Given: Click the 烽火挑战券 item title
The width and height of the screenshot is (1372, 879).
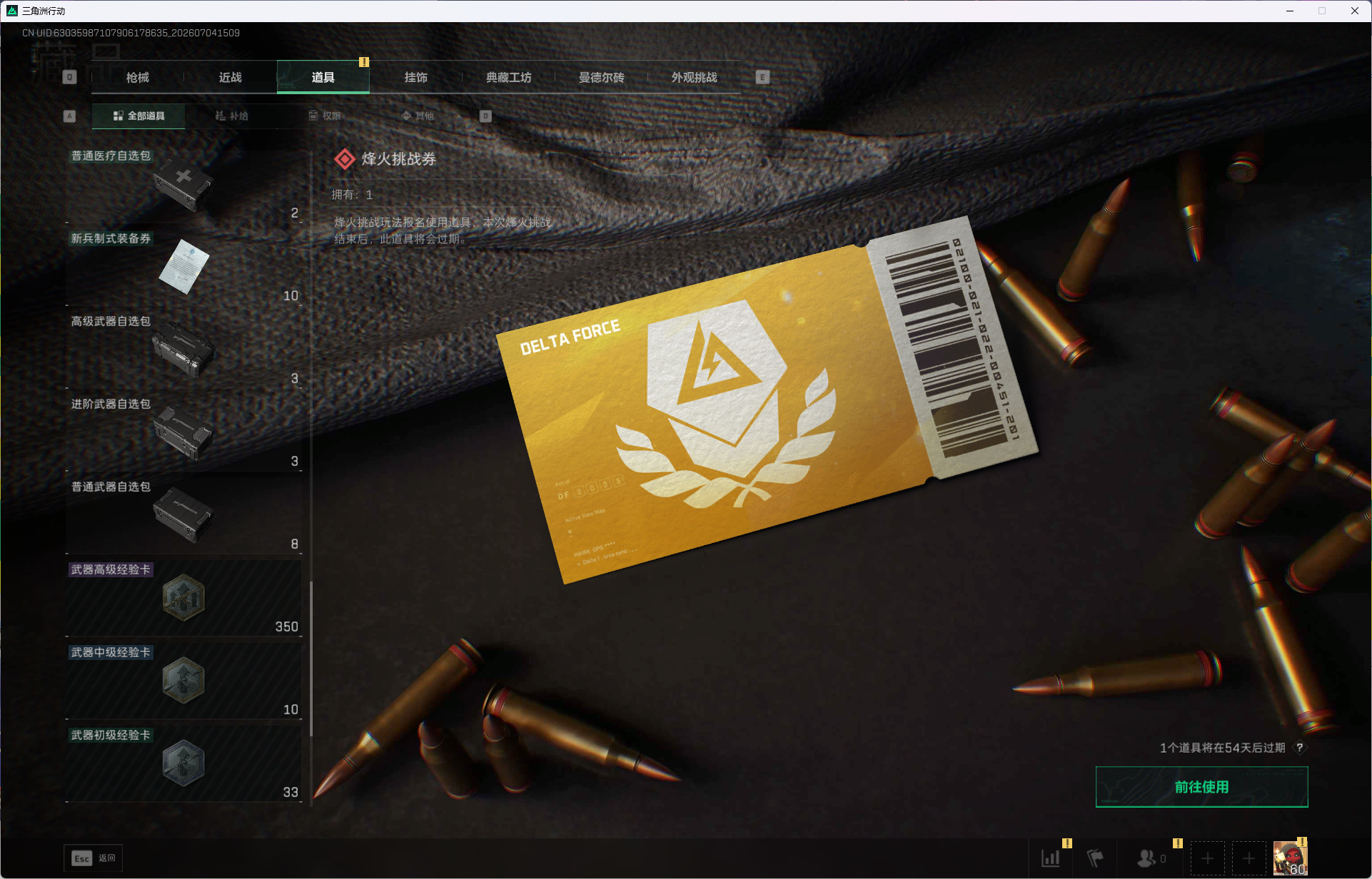Looking at the screenshot, I should tap(399, 159).
